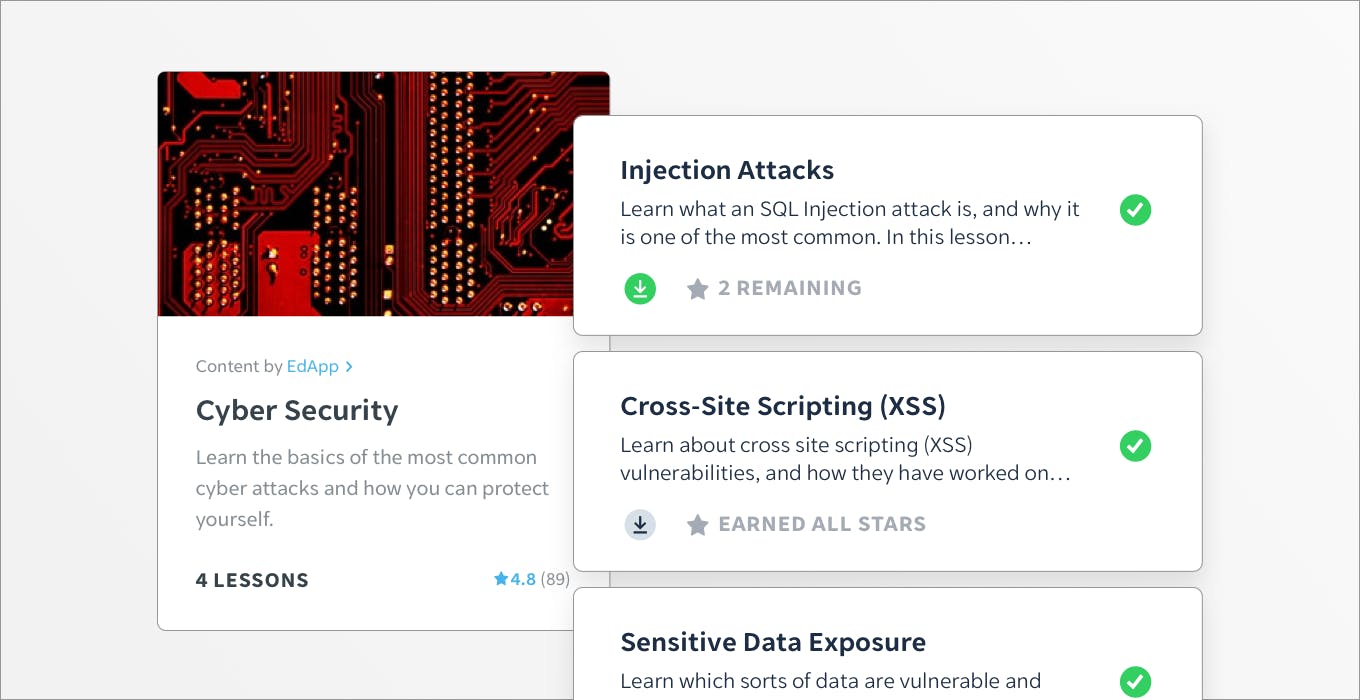Click the 2 REMAINING stars label

[790, 288]
